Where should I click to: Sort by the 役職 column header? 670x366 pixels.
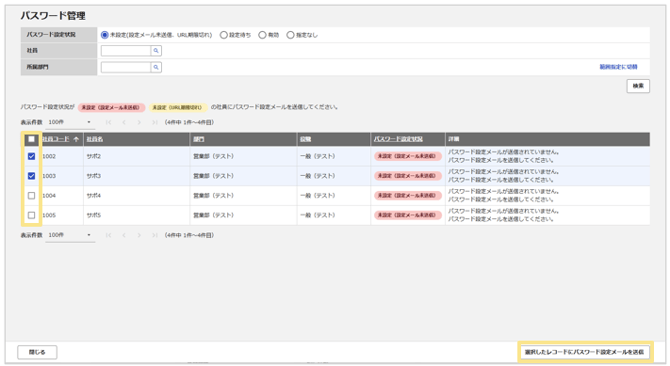[306, 139]
